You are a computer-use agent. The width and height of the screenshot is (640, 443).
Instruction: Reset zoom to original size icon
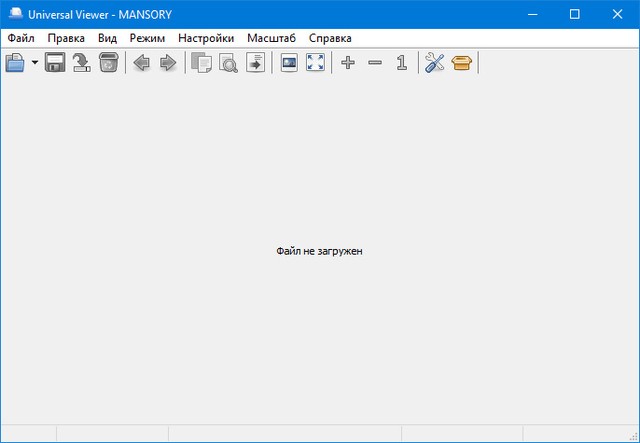point(401,63)
